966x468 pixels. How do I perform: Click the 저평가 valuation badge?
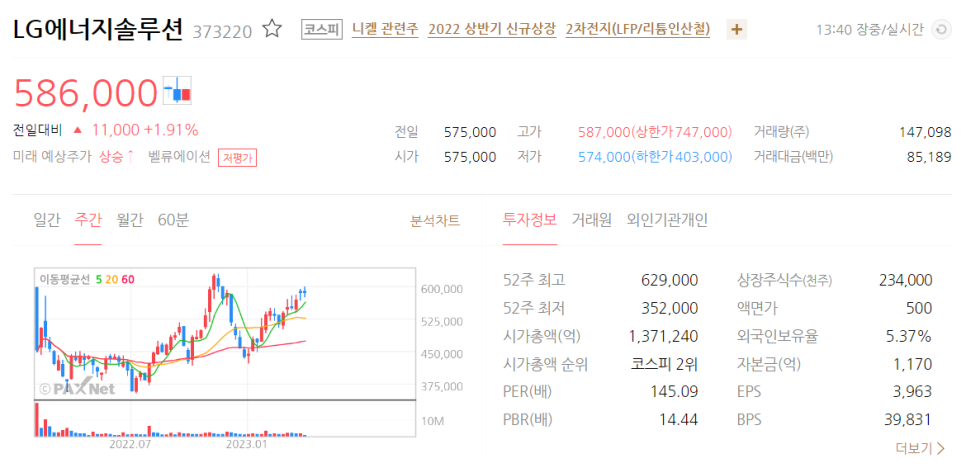pyautogui.click(x=237, y=158)
